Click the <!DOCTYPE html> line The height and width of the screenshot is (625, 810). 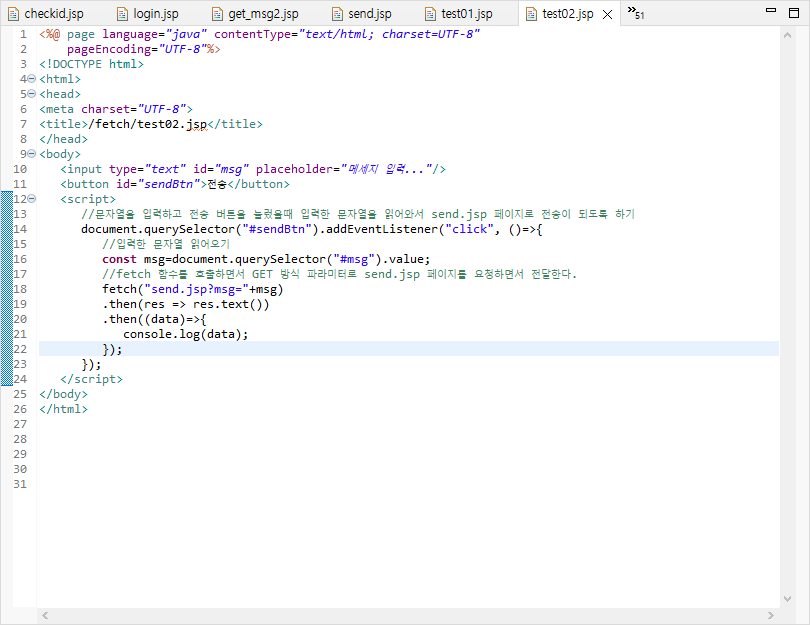click(x=91, y=64)
